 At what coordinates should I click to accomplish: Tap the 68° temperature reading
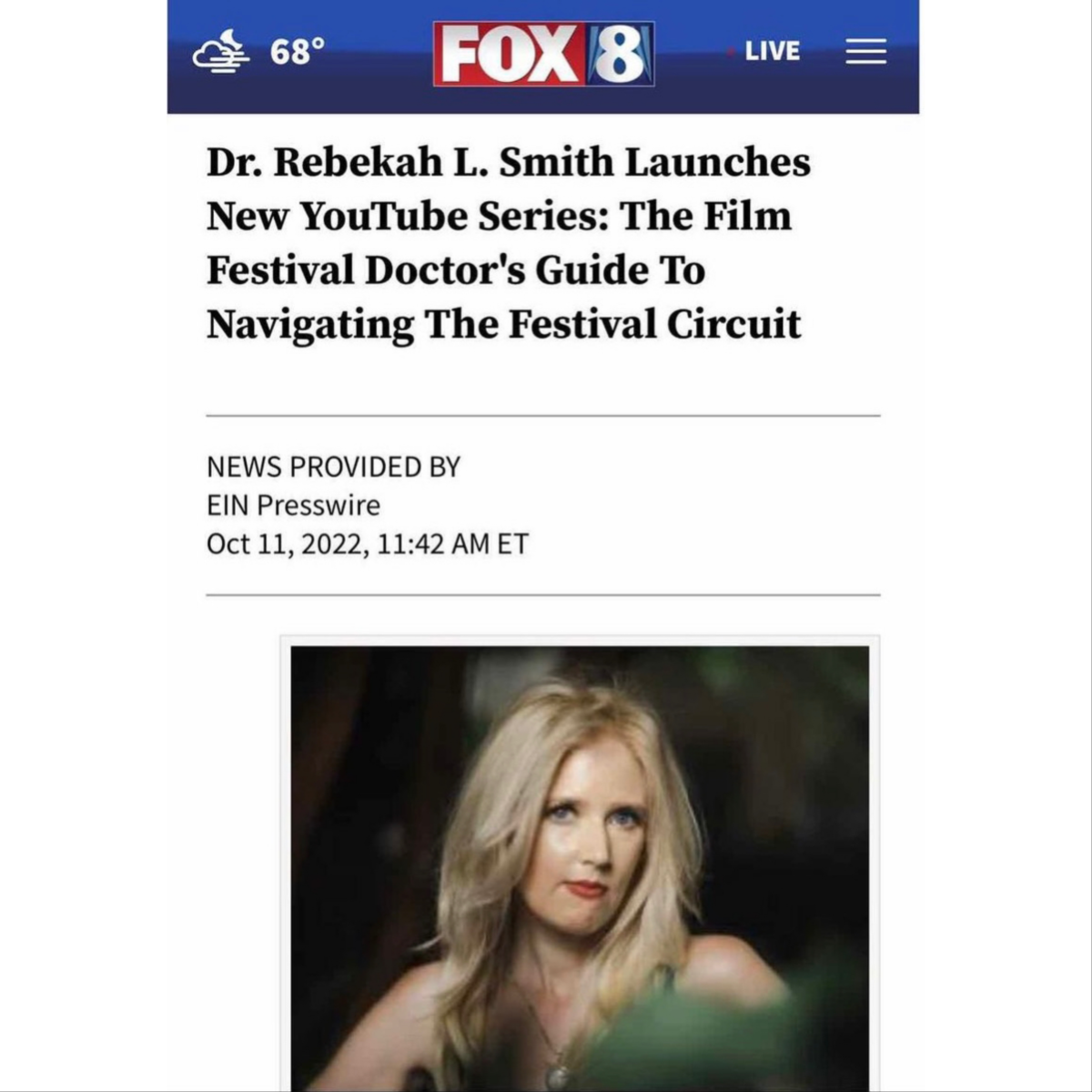pyautogui.click(x=297, y=53)
